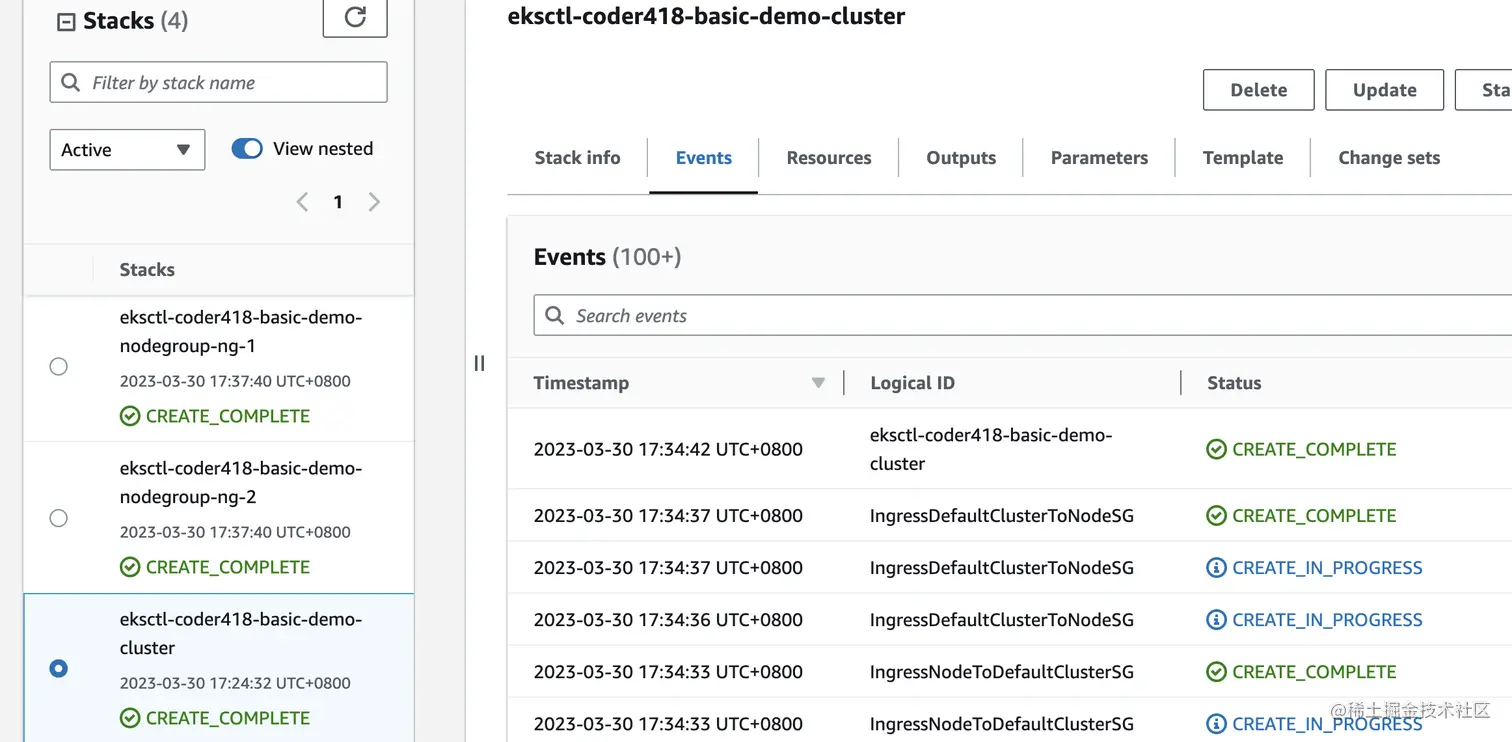Click nodegroup-ng-1 creation time 17:37:40 in the stack list

pos(235,381)
